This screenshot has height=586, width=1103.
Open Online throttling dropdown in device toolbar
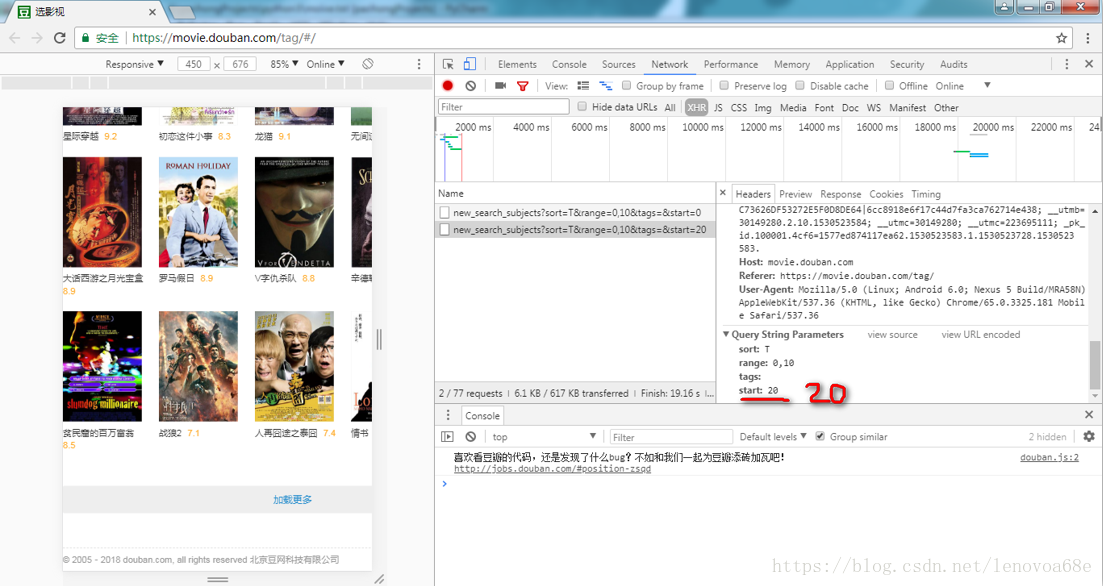pos(325,64)
